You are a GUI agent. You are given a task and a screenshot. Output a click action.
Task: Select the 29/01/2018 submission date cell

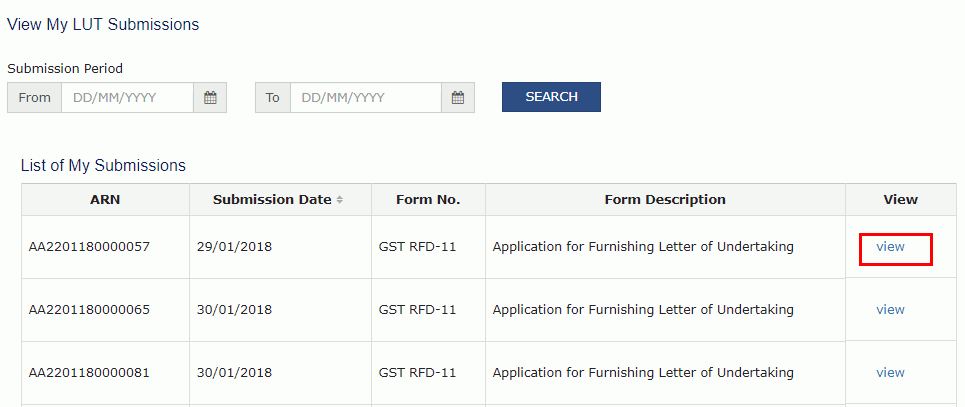[x=281, y=247]
